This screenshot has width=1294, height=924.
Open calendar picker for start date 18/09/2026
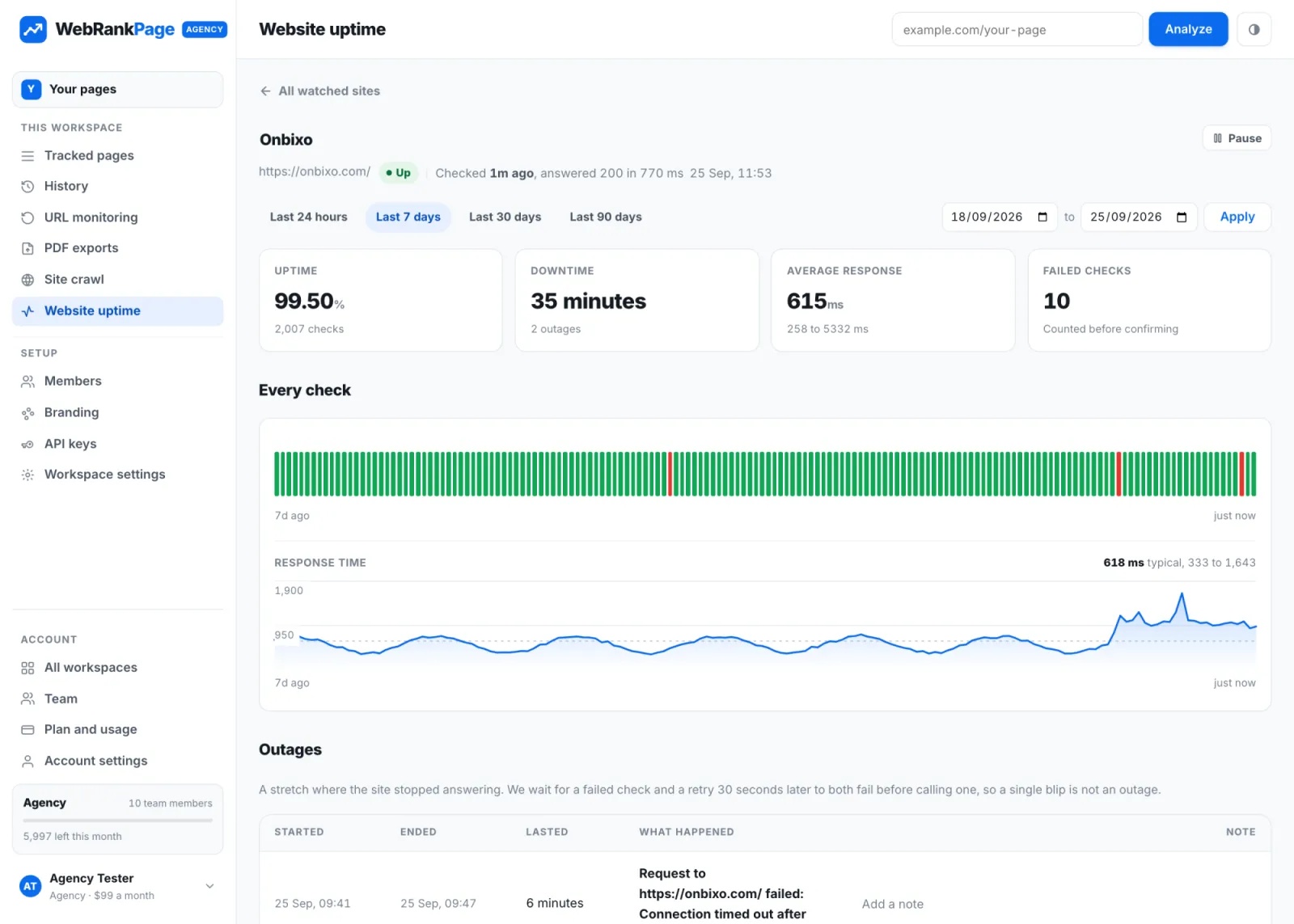point(1042,217)
